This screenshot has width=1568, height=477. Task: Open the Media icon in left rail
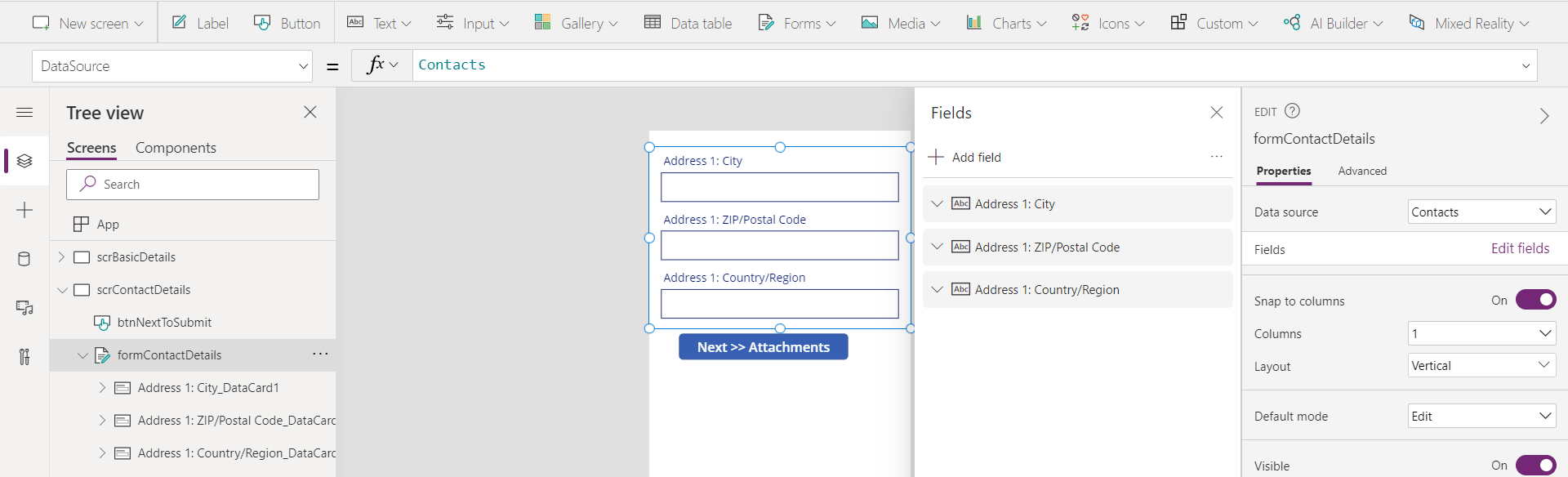[x=24, y=308]
